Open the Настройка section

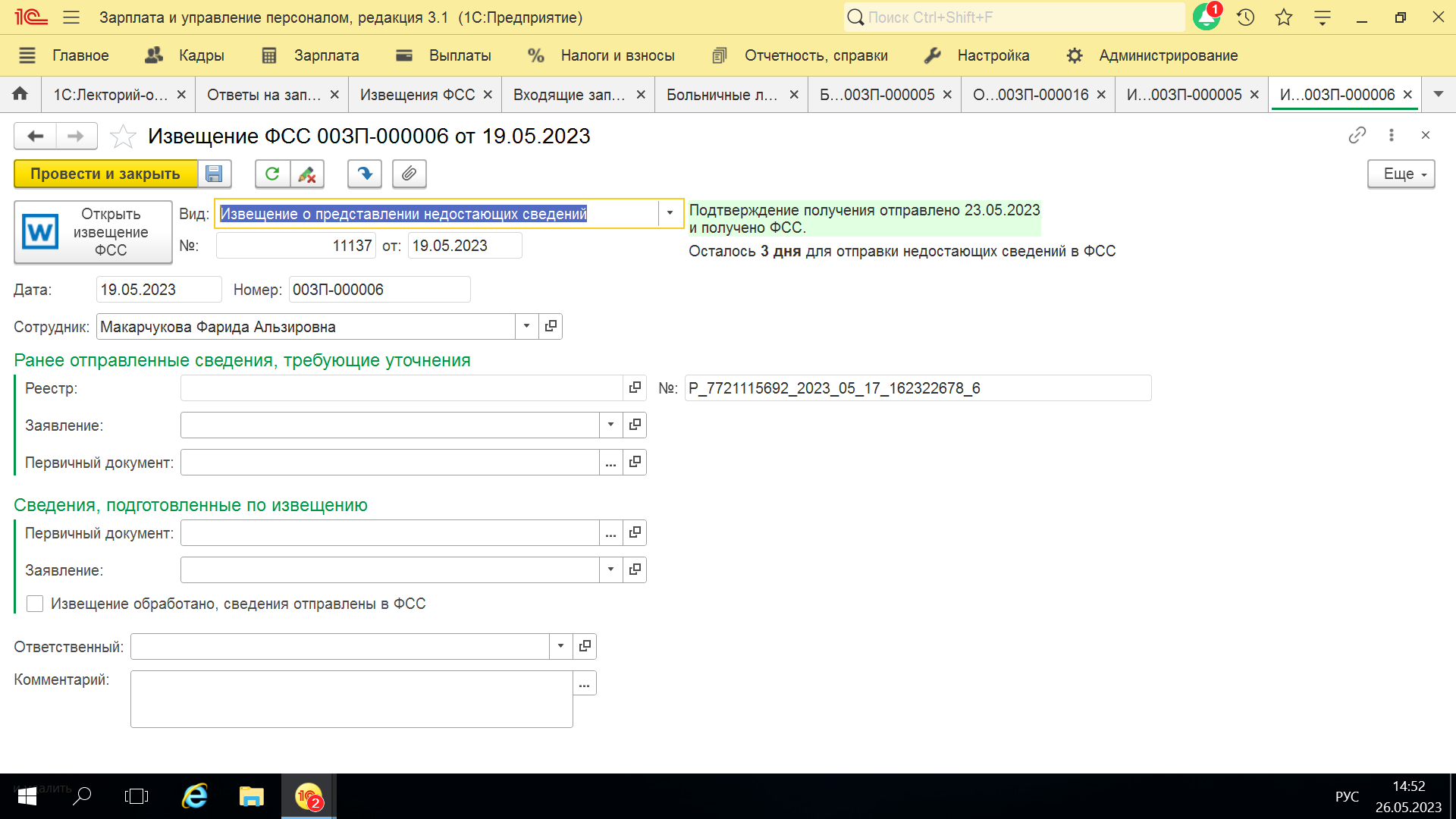coord(977,55)
